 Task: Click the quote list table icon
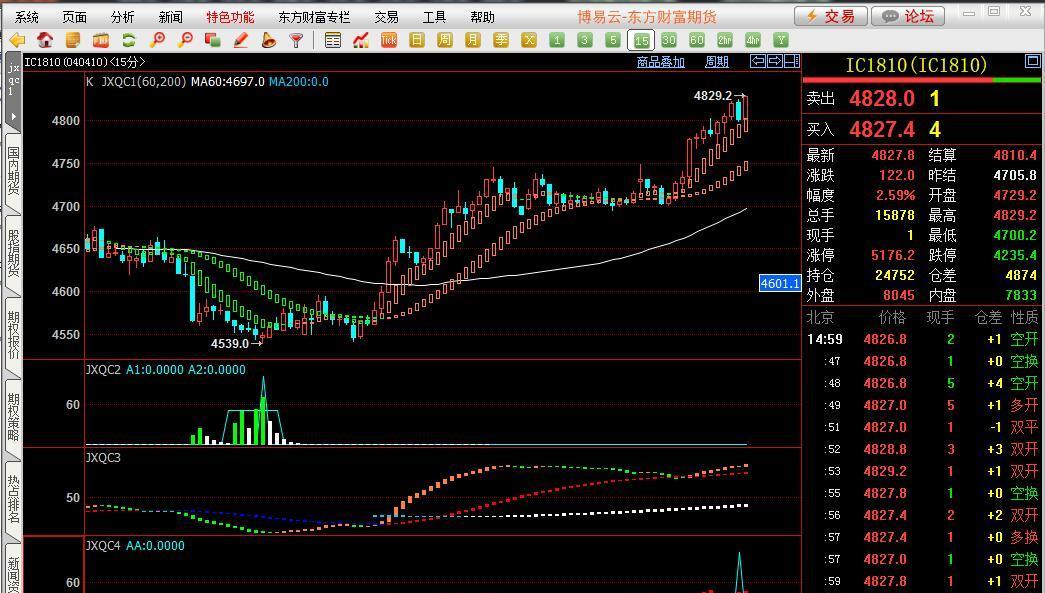(x=333, y=40)
